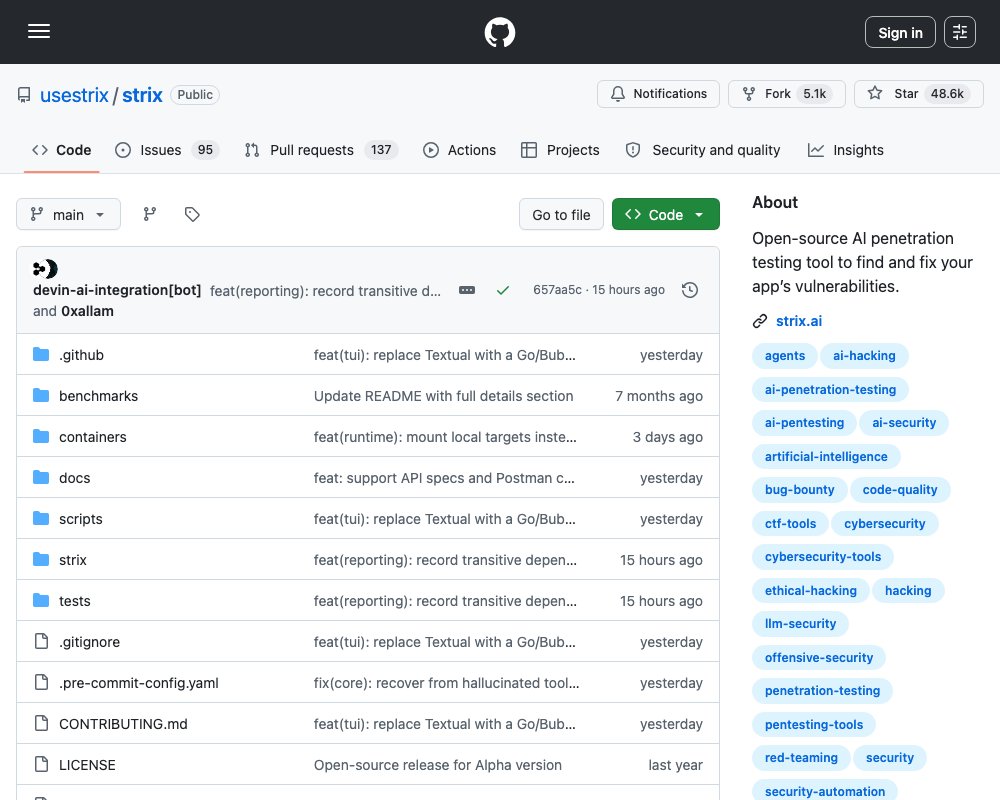The height and width of the screenshot is (800, 1000).
Task: Open the Projects tab
Action: (x=560, y=150)
